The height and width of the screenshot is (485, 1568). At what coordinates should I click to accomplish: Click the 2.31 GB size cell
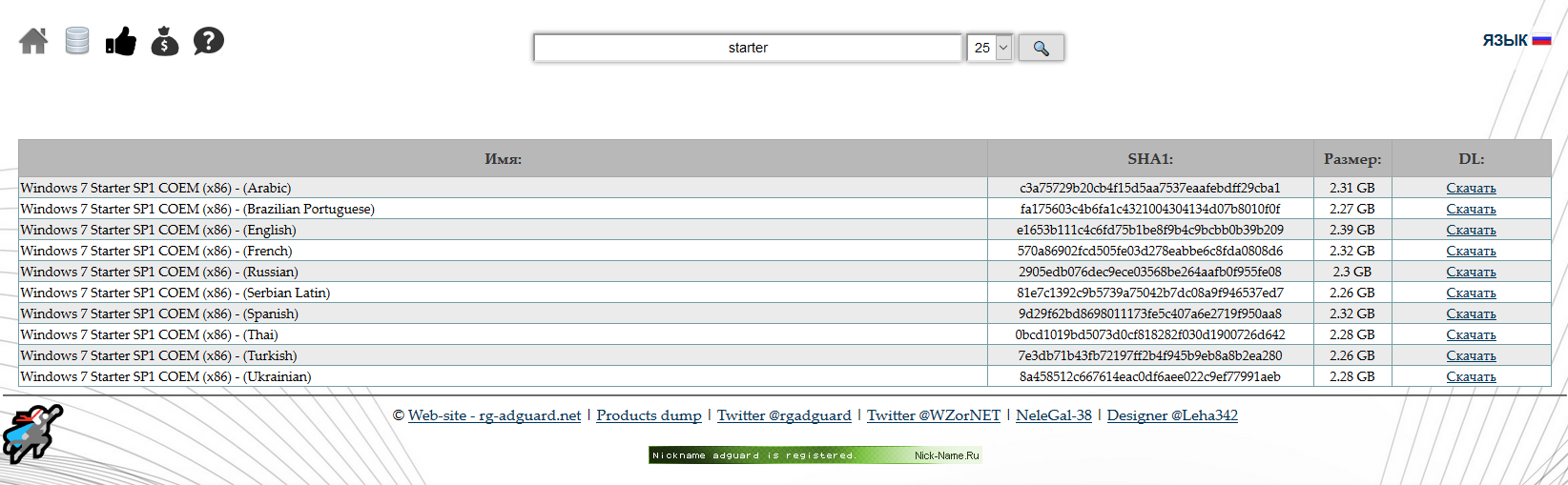1352,188
